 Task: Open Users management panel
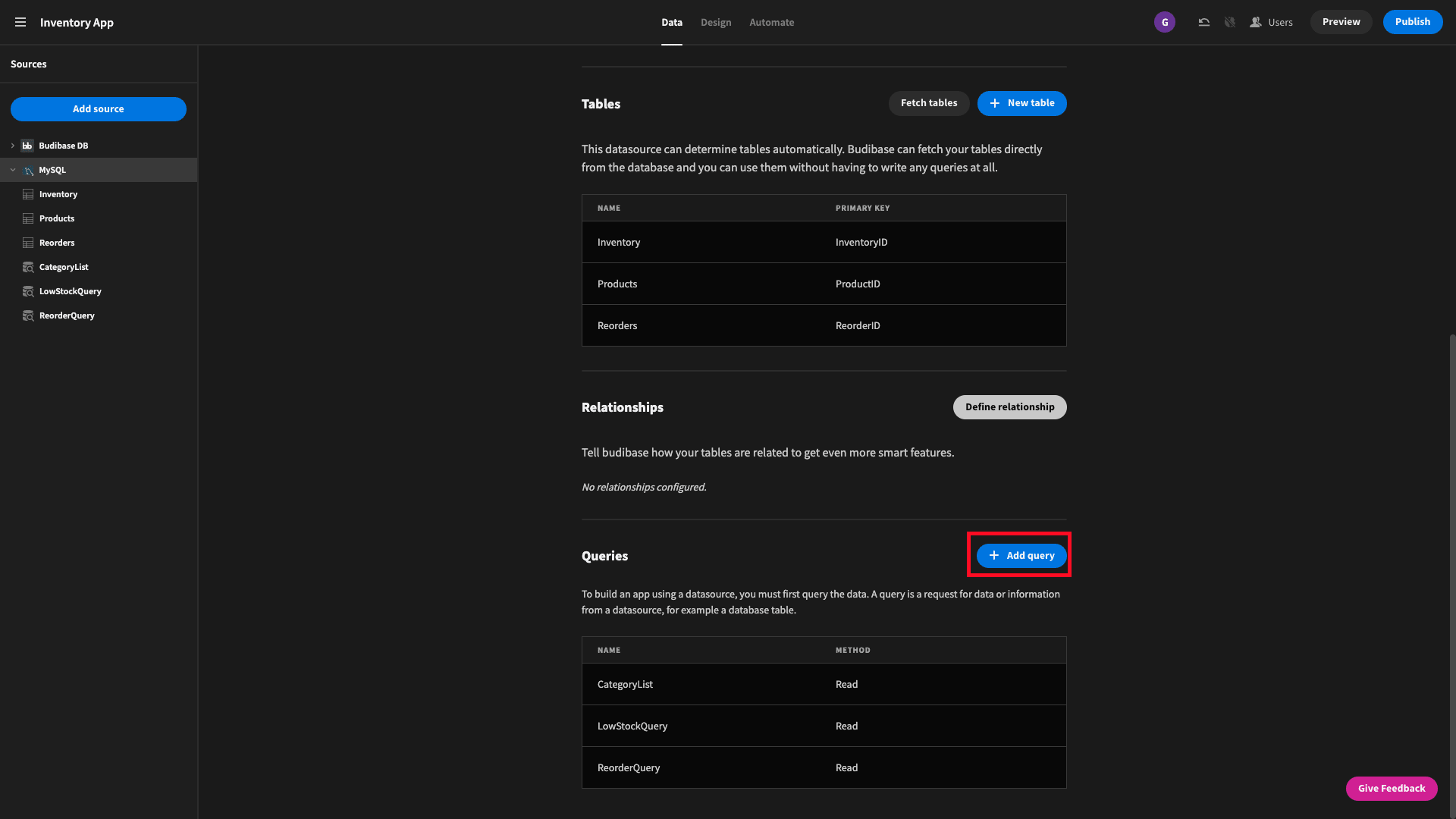pyautogui.click(x=1272, y=22)
